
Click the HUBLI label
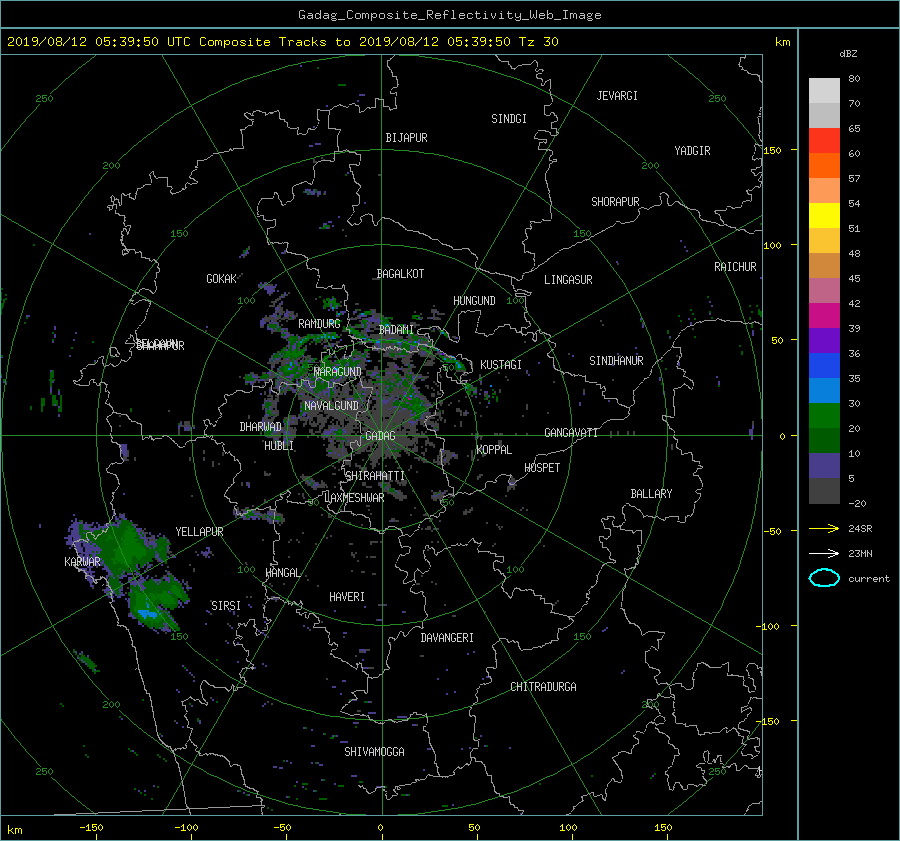pos(279,445)
